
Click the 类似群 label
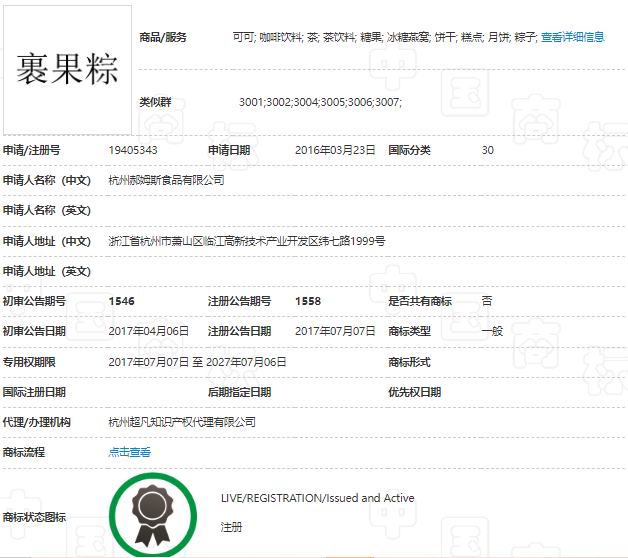tap(155, 102)
